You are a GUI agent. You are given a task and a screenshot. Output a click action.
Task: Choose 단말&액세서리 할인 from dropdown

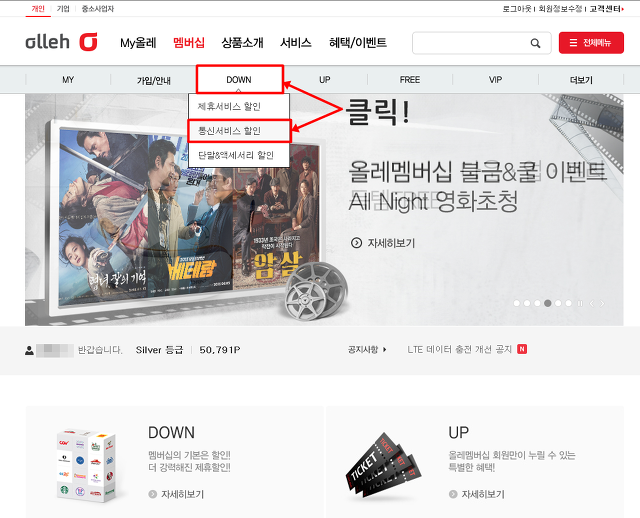(x=239, y=155)
